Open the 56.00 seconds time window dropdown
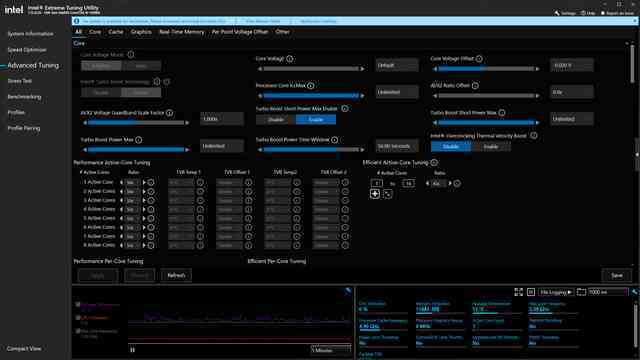 tap(397, 146)
